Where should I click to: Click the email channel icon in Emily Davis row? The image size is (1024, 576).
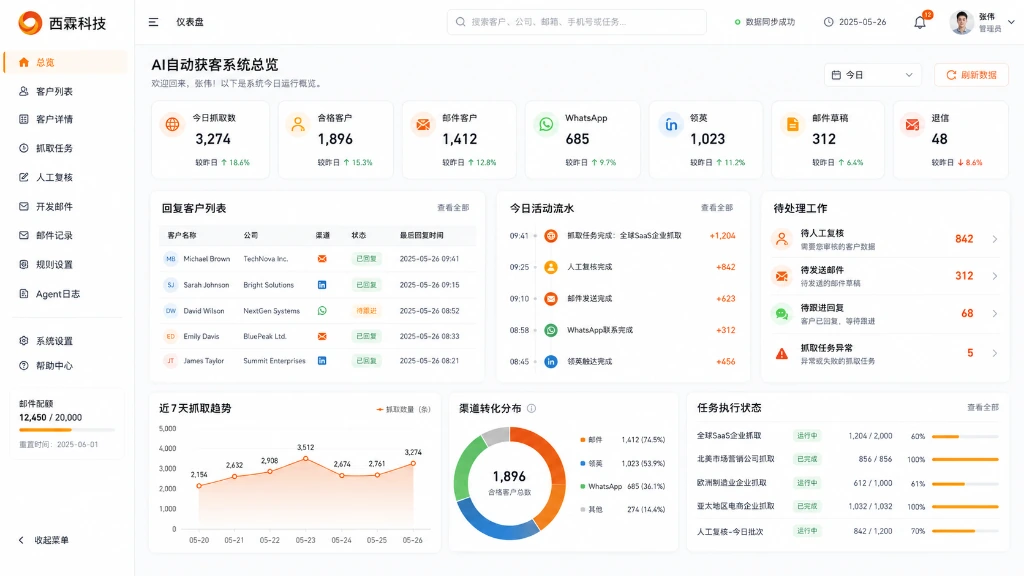[322, 336]
